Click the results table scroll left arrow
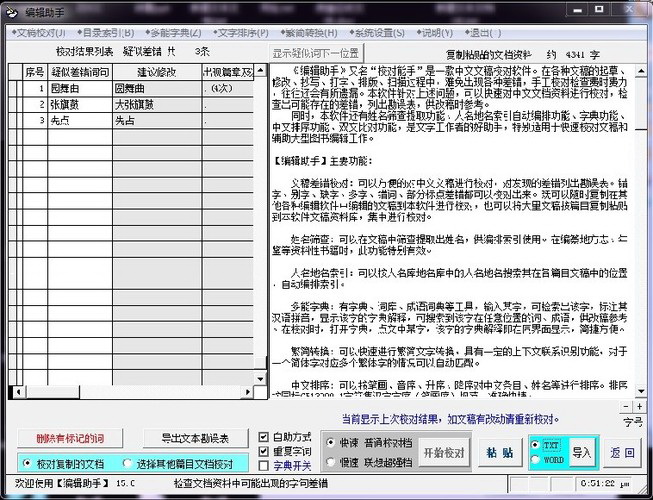Viewport: 653px width, 500px height. coord(18,392)
